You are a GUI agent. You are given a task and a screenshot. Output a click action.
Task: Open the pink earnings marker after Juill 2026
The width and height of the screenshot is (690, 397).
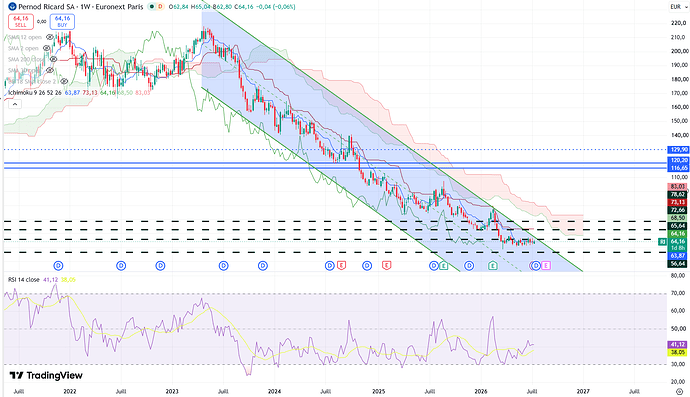546,265
